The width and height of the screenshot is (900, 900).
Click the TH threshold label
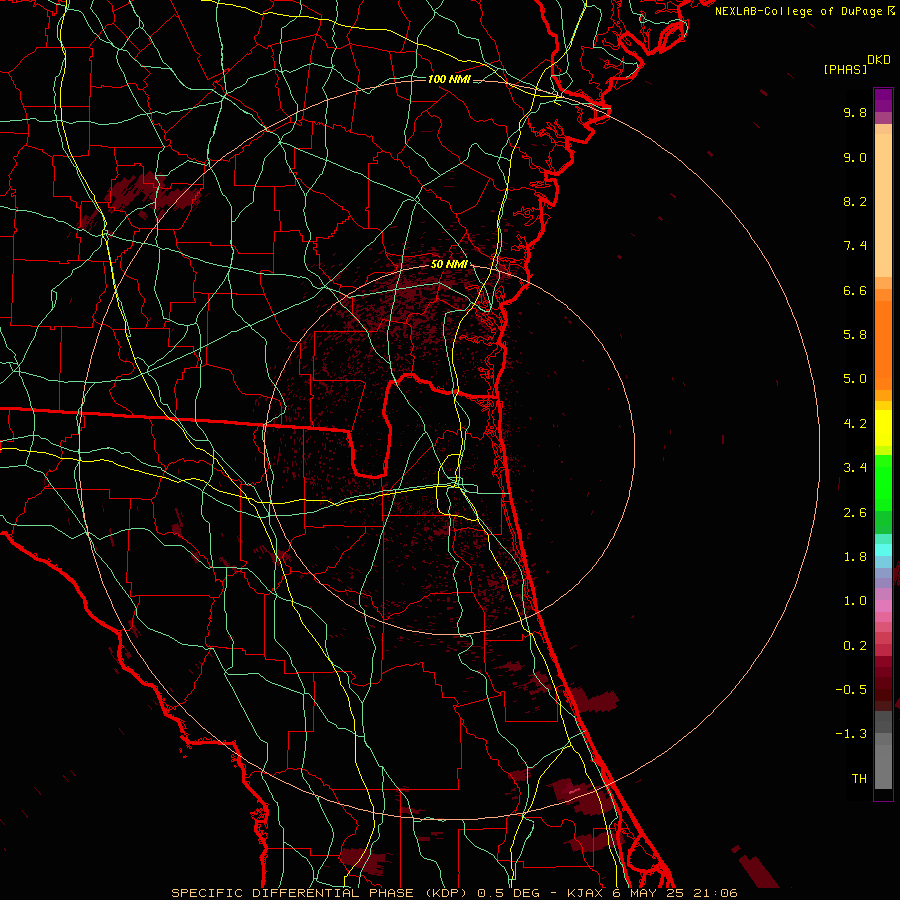[x=859, y=779]
